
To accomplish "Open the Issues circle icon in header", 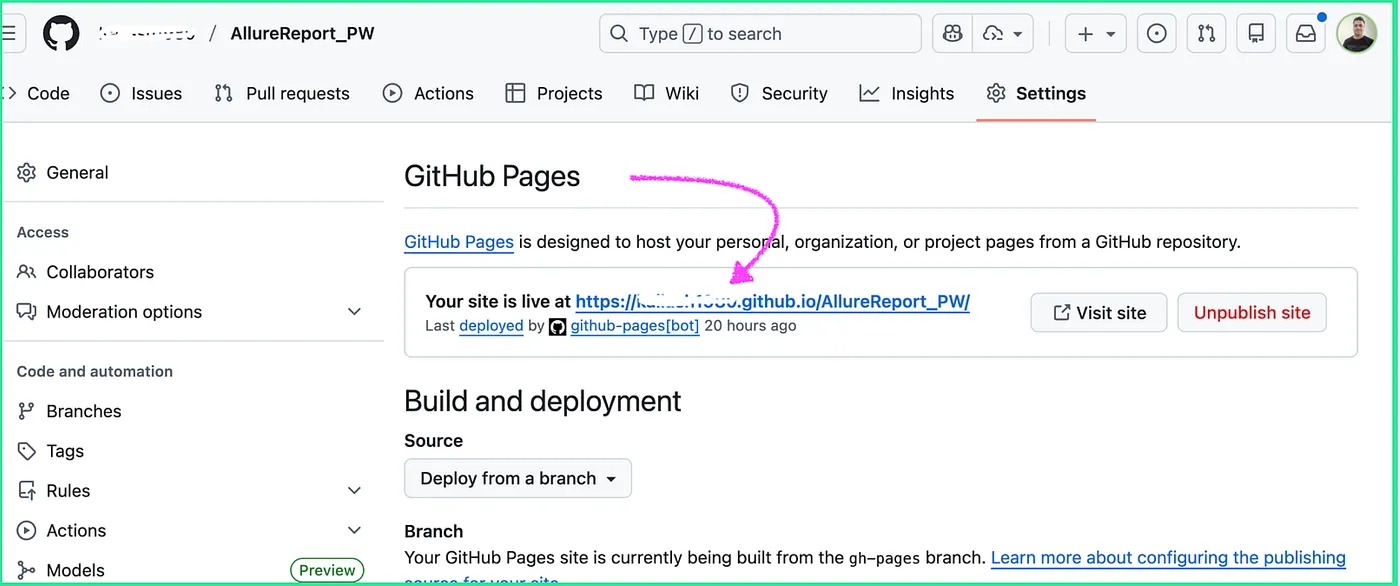I will coord(1156,34).
